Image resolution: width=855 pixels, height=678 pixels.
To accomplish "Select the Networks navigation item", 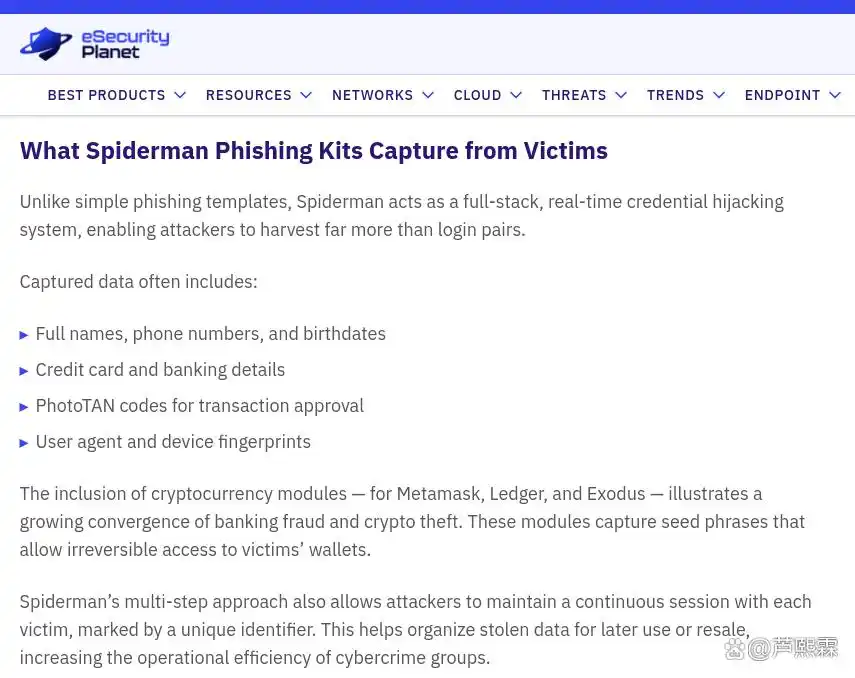I will [372, 95].
